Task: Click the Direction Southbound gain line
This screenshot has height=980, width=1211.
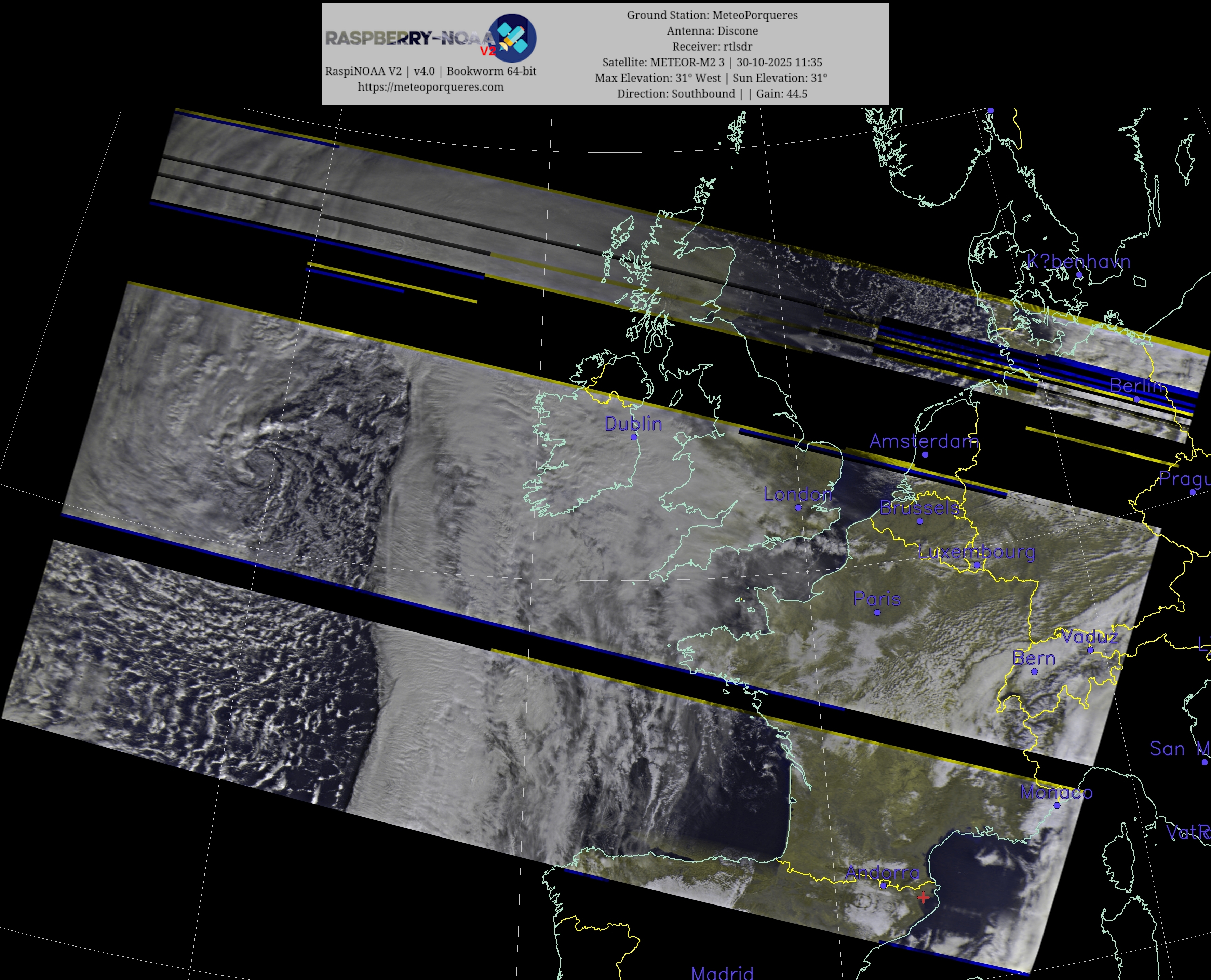Action: click(712, 94)
